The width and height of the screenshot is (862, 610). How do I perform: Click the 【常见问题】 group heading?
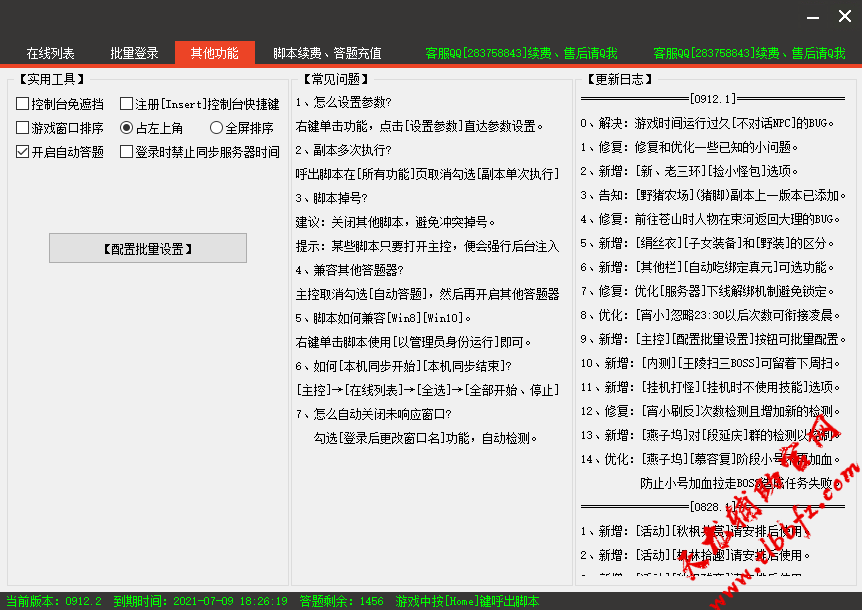click(x=335, y=79)
